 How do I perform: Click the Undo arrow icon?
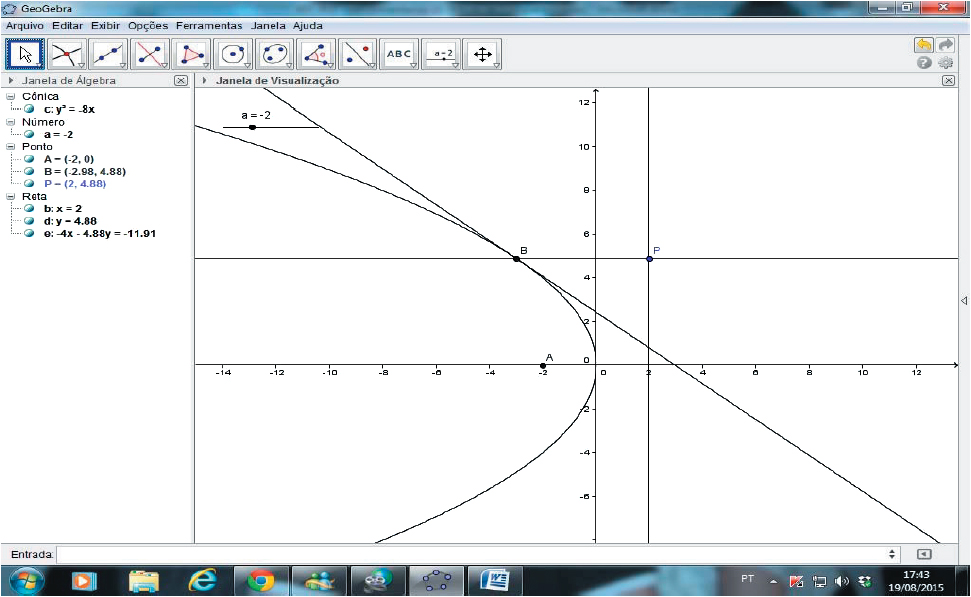tap(923, 45)
